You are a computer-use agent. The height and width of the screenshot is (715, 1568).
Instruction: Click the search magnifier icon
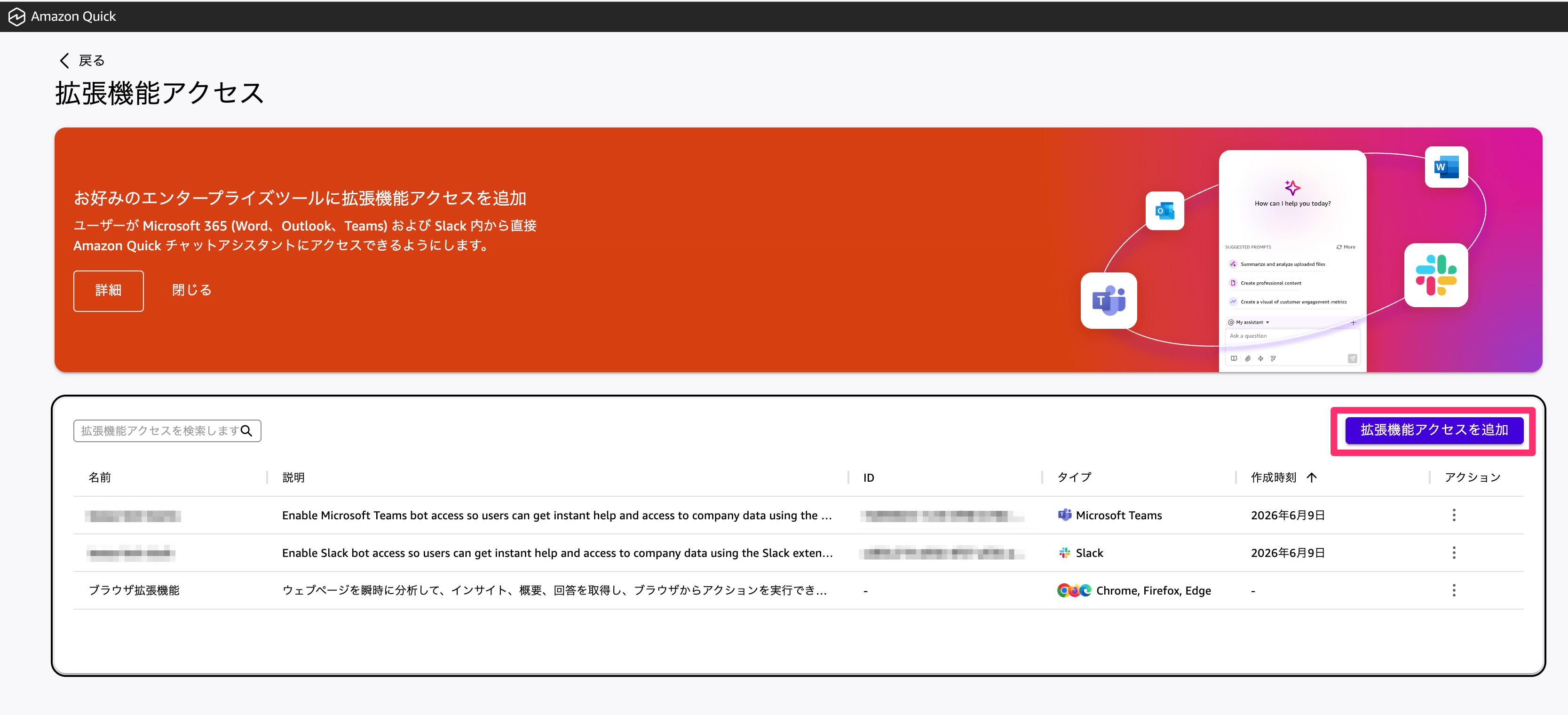click(246, 430)
